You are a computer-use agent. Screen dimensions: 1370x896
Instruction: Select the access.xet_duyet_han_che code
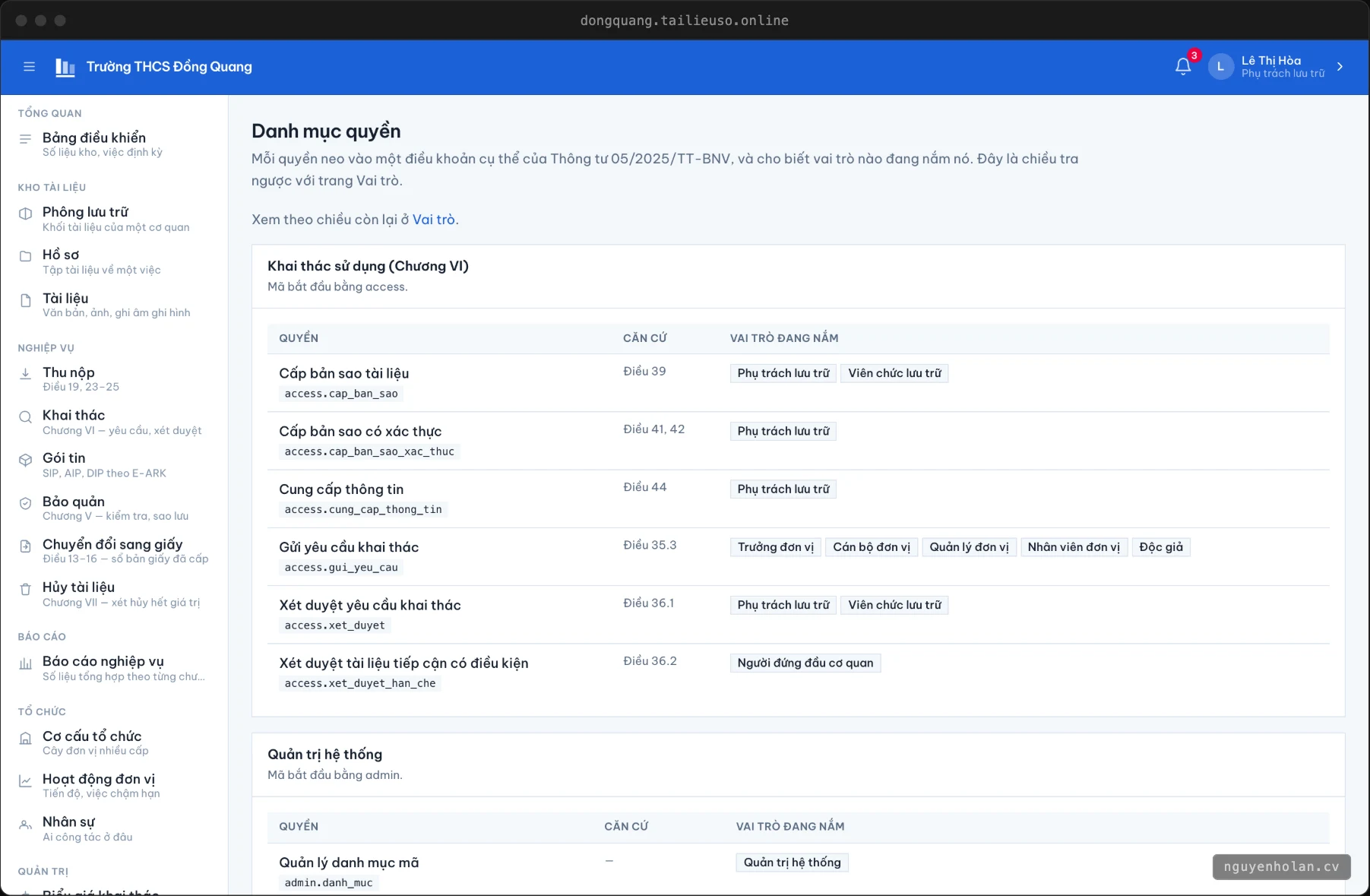(x=360, y=683)
